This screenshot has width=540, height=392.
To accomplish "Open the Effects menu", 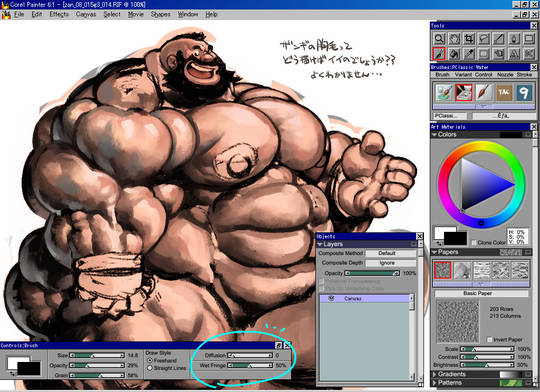I will (x=59, y=14).
